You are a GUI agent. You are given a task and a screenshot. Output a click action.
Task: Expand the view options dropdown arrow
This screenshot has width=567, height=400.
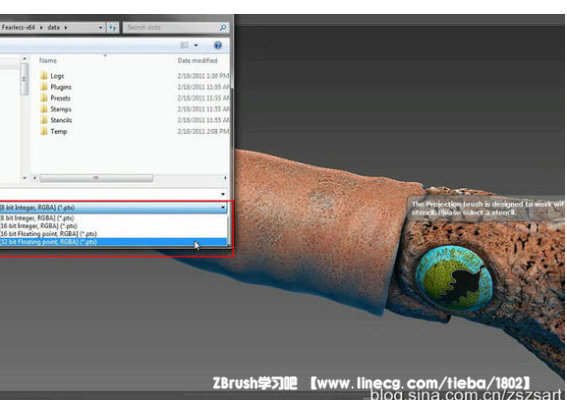pyautogui.click(x=196, y=46)
